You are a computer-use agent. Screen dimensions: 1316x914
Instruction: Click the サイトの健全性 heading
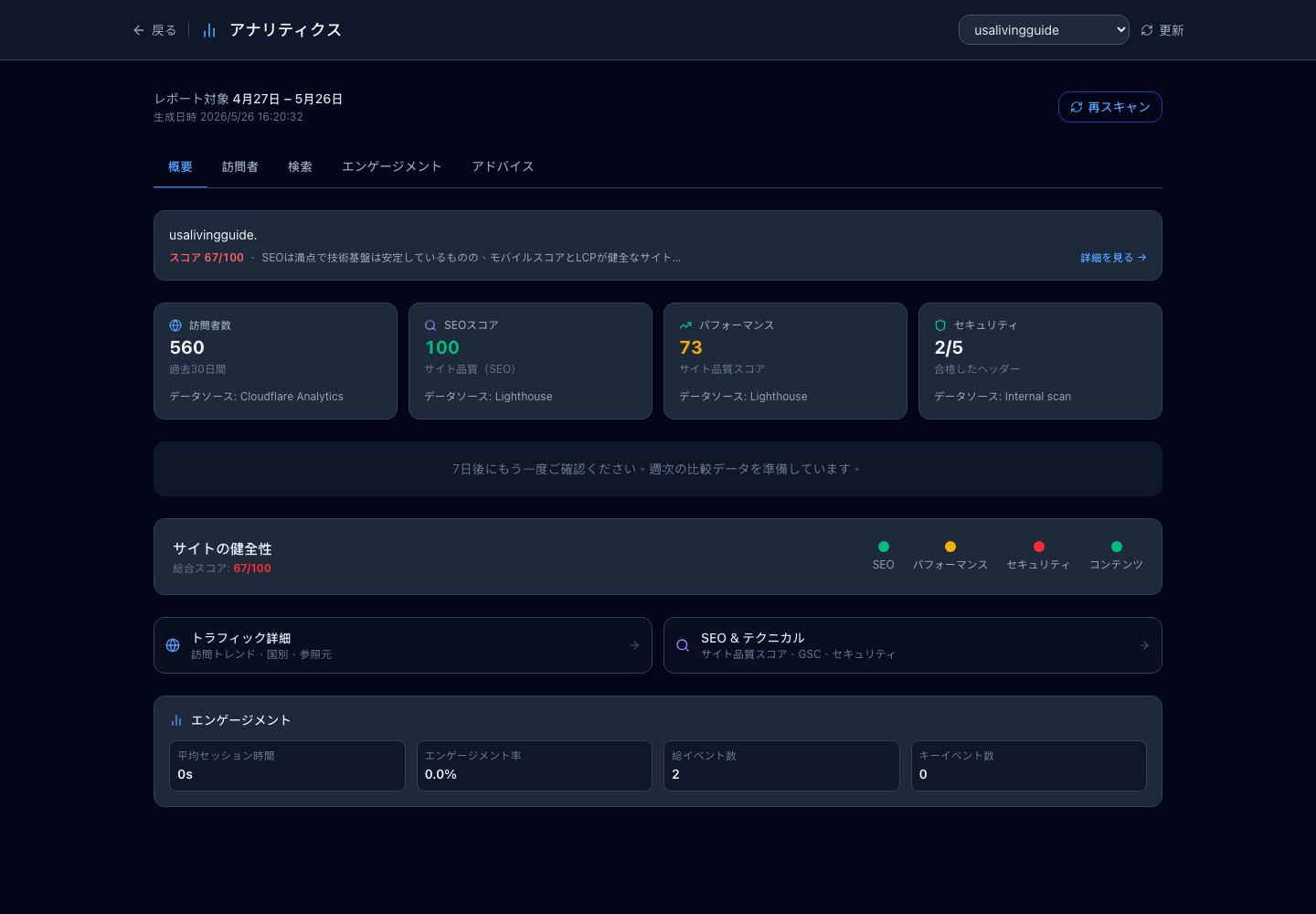(x=222, y=548)
